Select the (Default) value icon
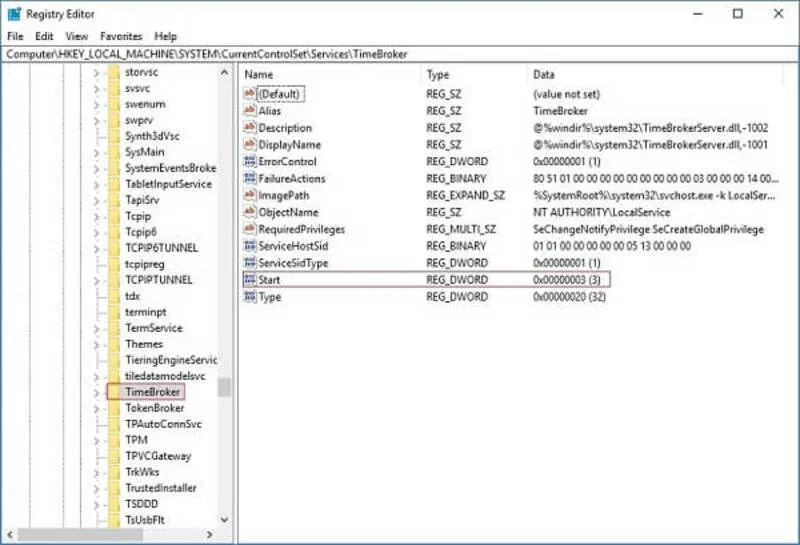The image size is (800, 545). coord(250,93)
